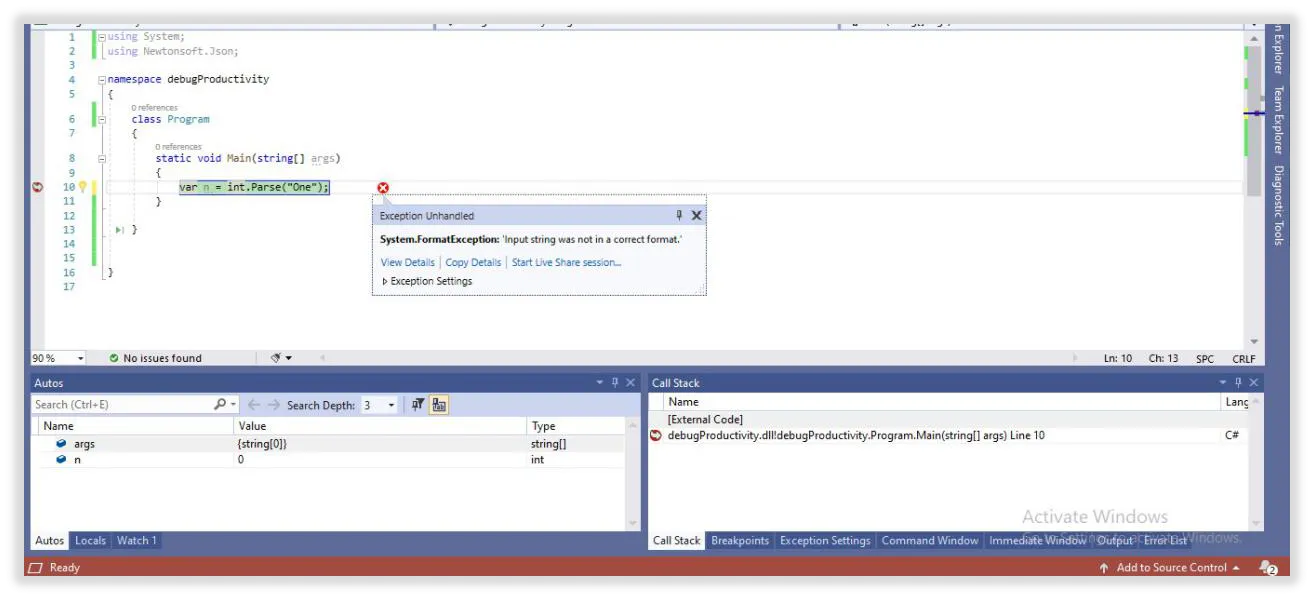This screenshot has width=1316, height=601.
Task: Click the Call Stack Name column header
Action: [x=942, y=402]
